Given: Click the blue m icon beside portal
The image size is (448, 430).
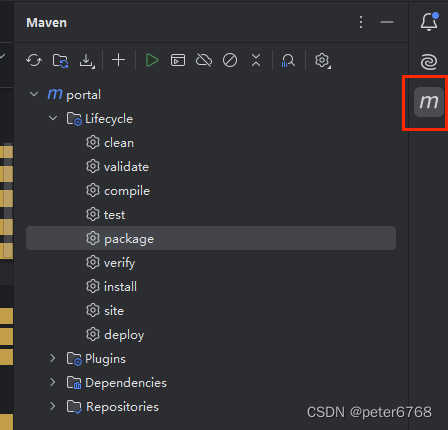Looking at the screenshot, I should [x=55, y=94].
